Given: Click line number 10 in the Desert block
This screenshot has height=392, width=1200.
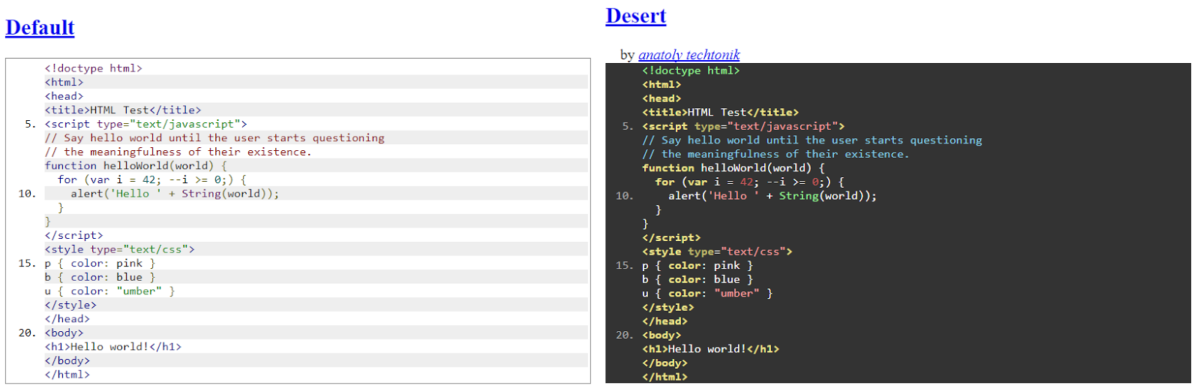Looking at the screenshot, I should pyautogui.click(x=625, y=197).
